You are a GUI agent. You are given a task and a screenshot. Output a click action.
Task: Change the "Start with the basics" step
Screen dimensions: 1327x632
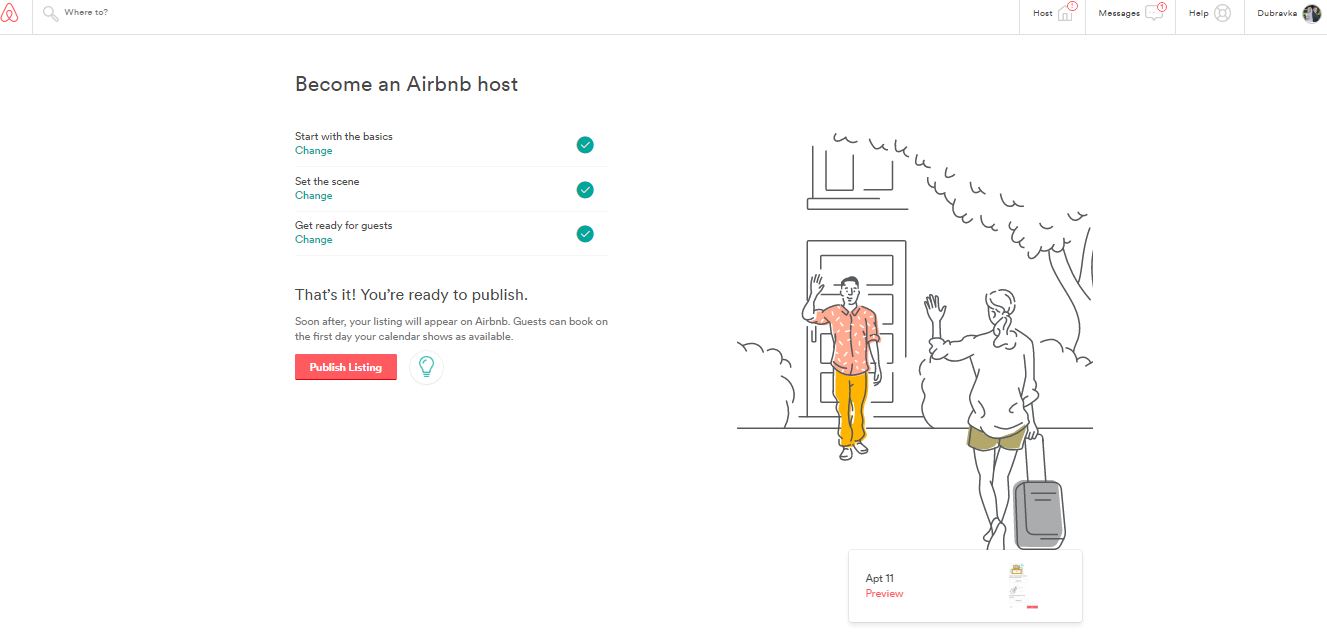click(313, 151)
